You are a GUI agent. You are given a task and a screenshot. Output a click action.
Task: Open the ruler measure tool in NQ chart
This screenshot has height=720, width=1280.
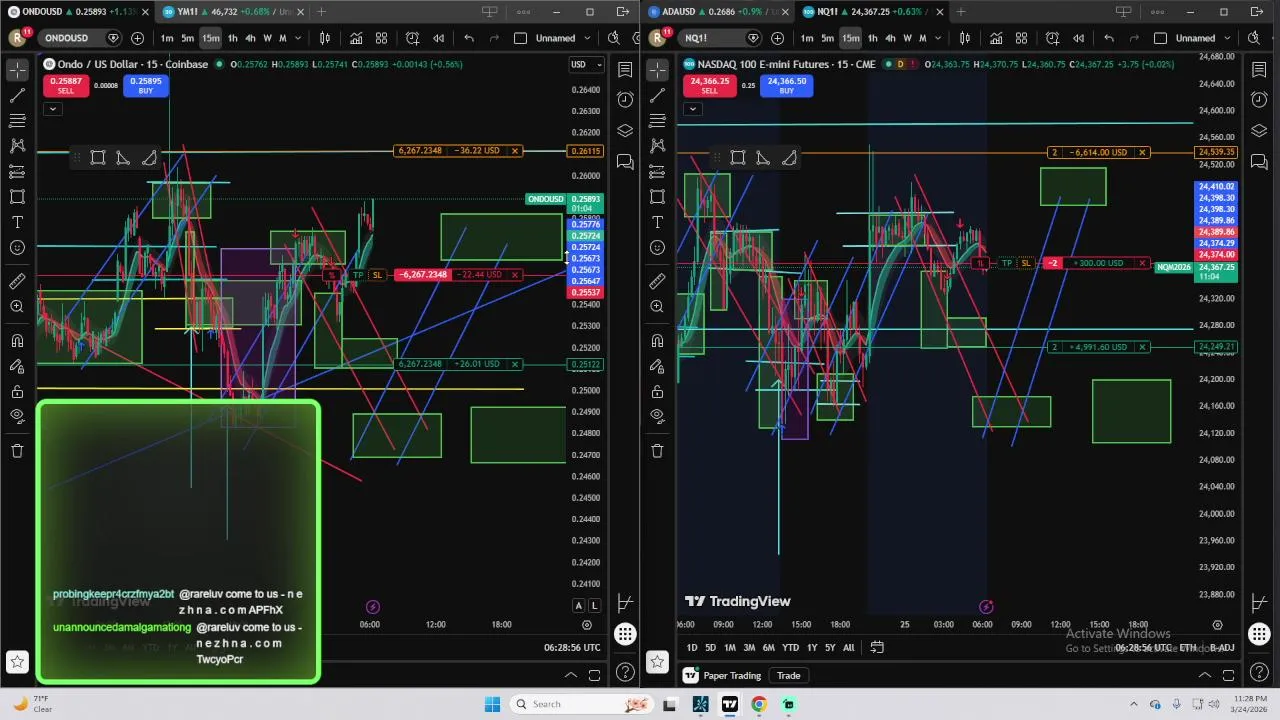coord(657,281)
